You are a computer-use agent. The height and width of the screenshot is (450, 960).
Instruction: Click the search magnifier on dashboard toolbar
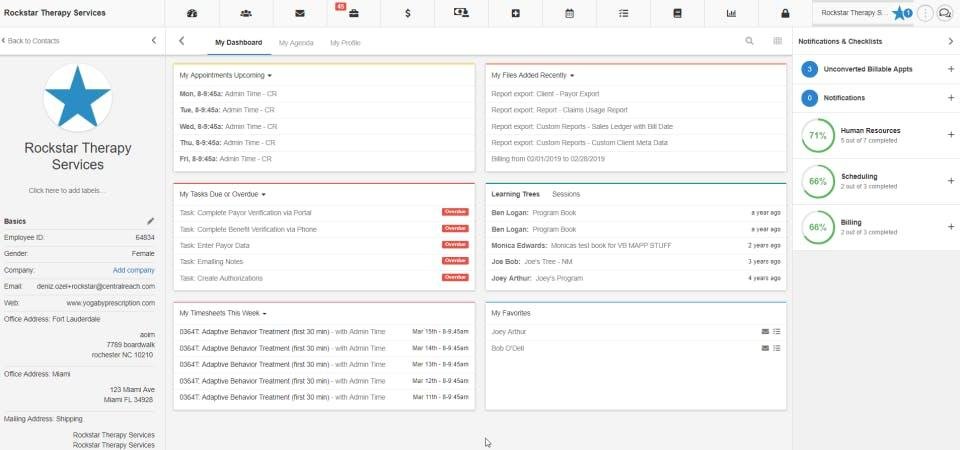[x=749, y=41]
